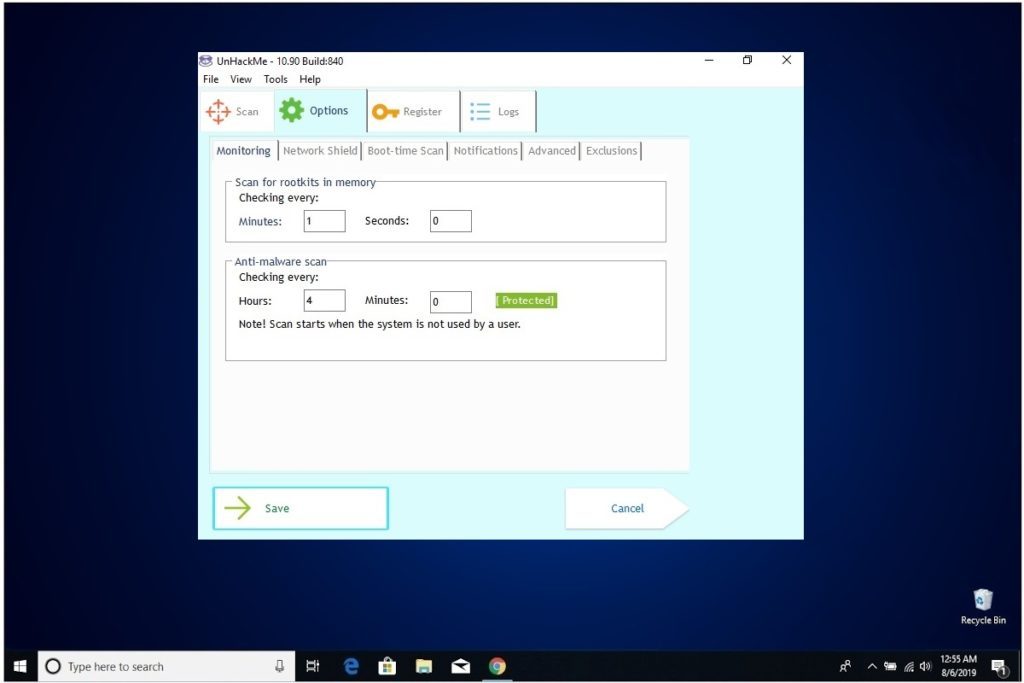The height and width of the screenshot is (683, 1024).
Task: Open Microsoft Edge from the taskbar
Action: point(350,665)
